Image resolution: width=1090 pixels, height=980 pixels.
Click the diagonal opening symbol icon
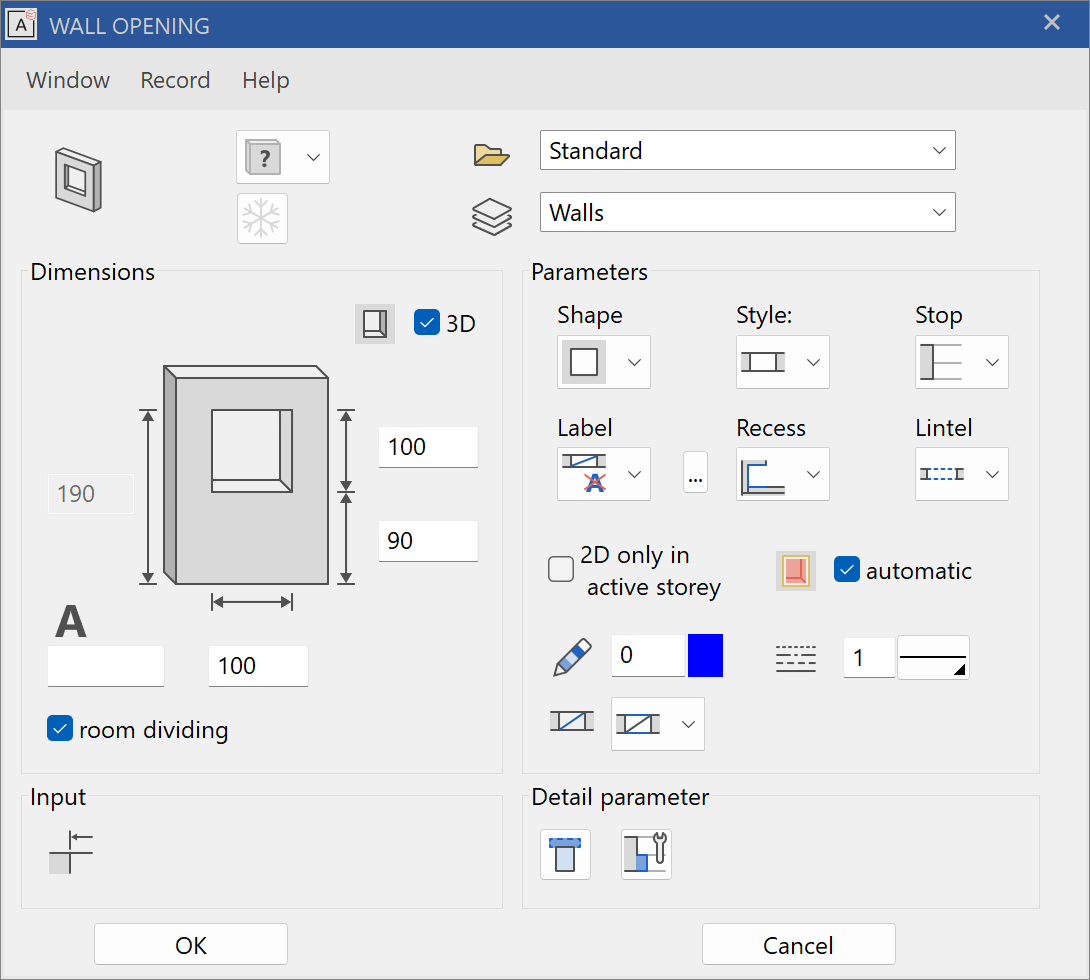tap(571, 721)
